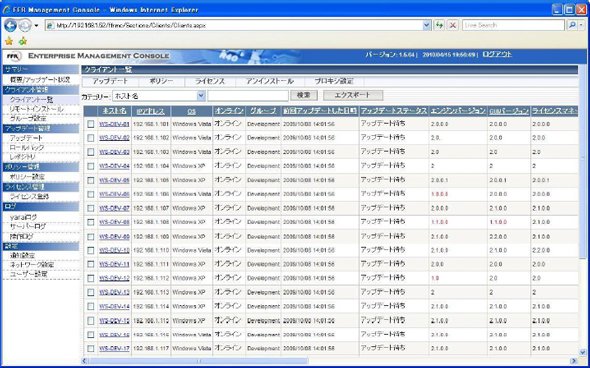Click the page icon in the address bar
Image resolution: width=590 pixels, height=368 pixels.
[x=50, y=26]
